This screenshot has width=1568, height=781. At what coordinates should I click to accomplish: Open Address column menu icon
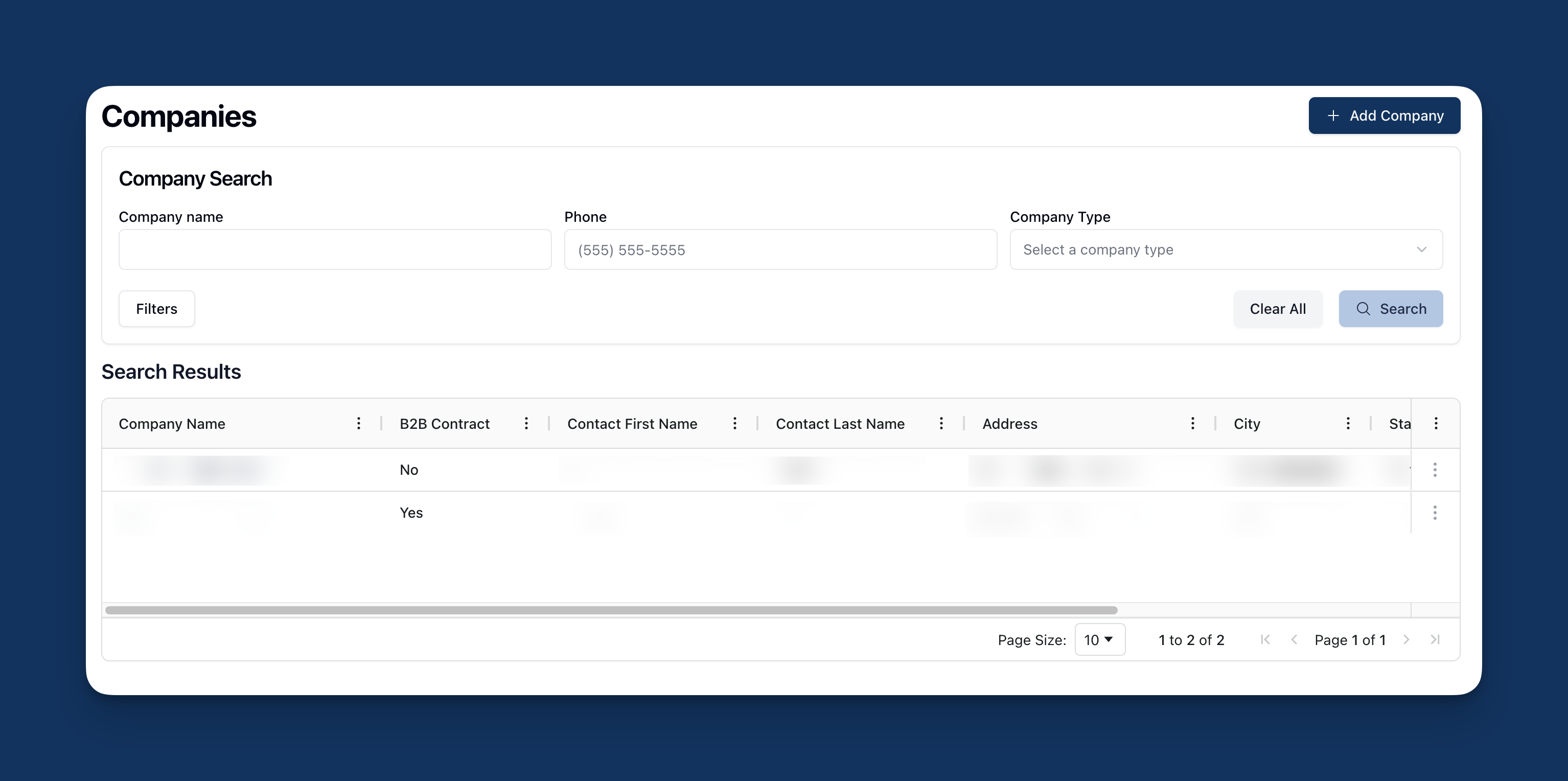click(1192, 423)
